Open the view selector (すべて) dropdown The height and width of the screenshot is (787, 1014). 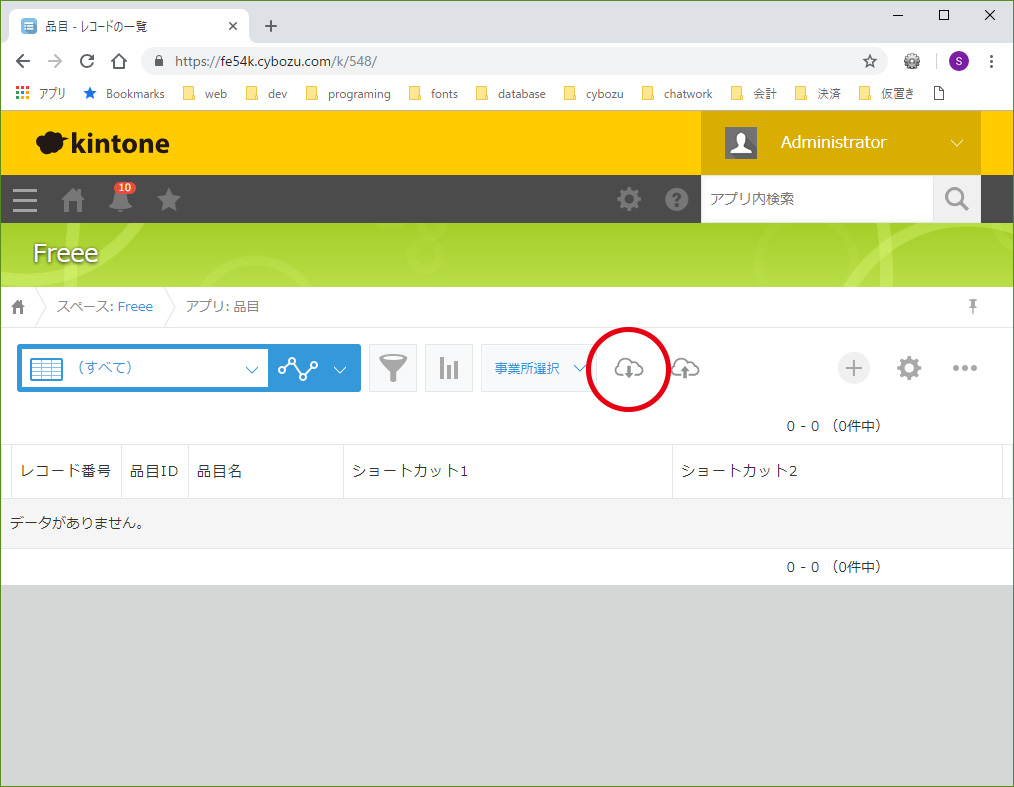tap(144, 368)
